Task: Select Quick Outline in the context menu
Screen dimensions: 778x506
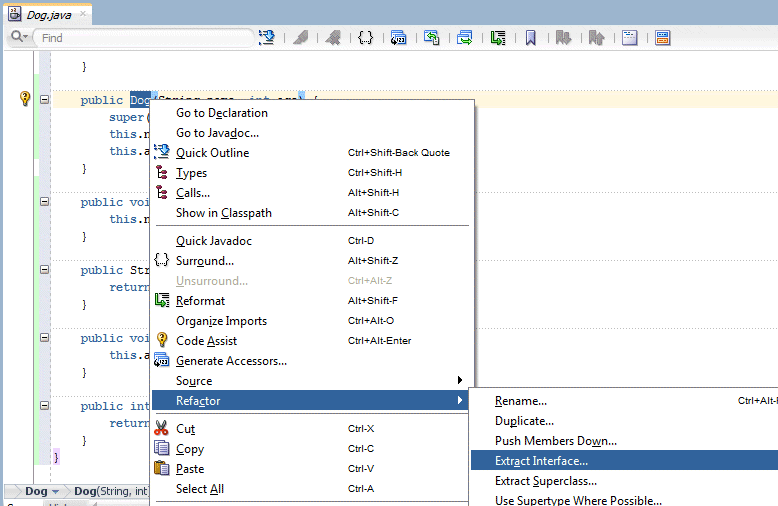Action: [x=313, y=153]
